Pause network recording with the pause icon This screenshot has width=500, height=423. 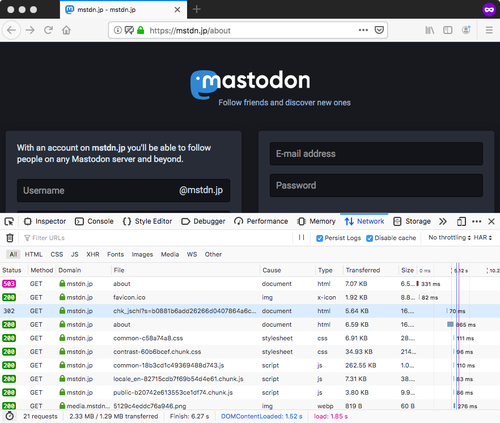pyautogui.click(x=301, y=237)
